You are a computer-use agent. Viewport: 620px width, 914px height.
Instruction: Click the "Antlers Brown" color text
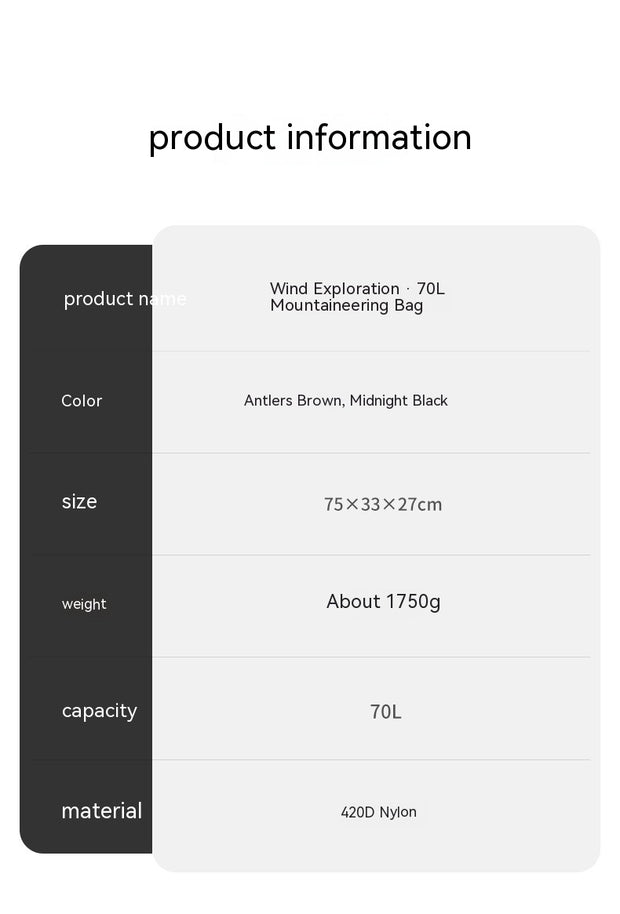pos(294,401)
